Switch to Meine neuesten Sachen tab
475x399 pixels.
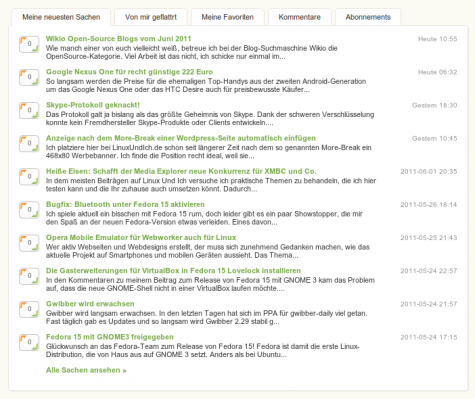tap(61, 17)
